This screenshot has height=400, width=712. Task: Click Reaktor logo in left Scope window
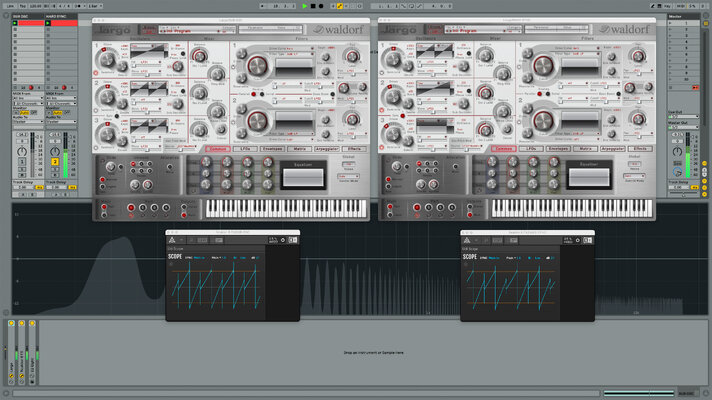click(172, 240)
